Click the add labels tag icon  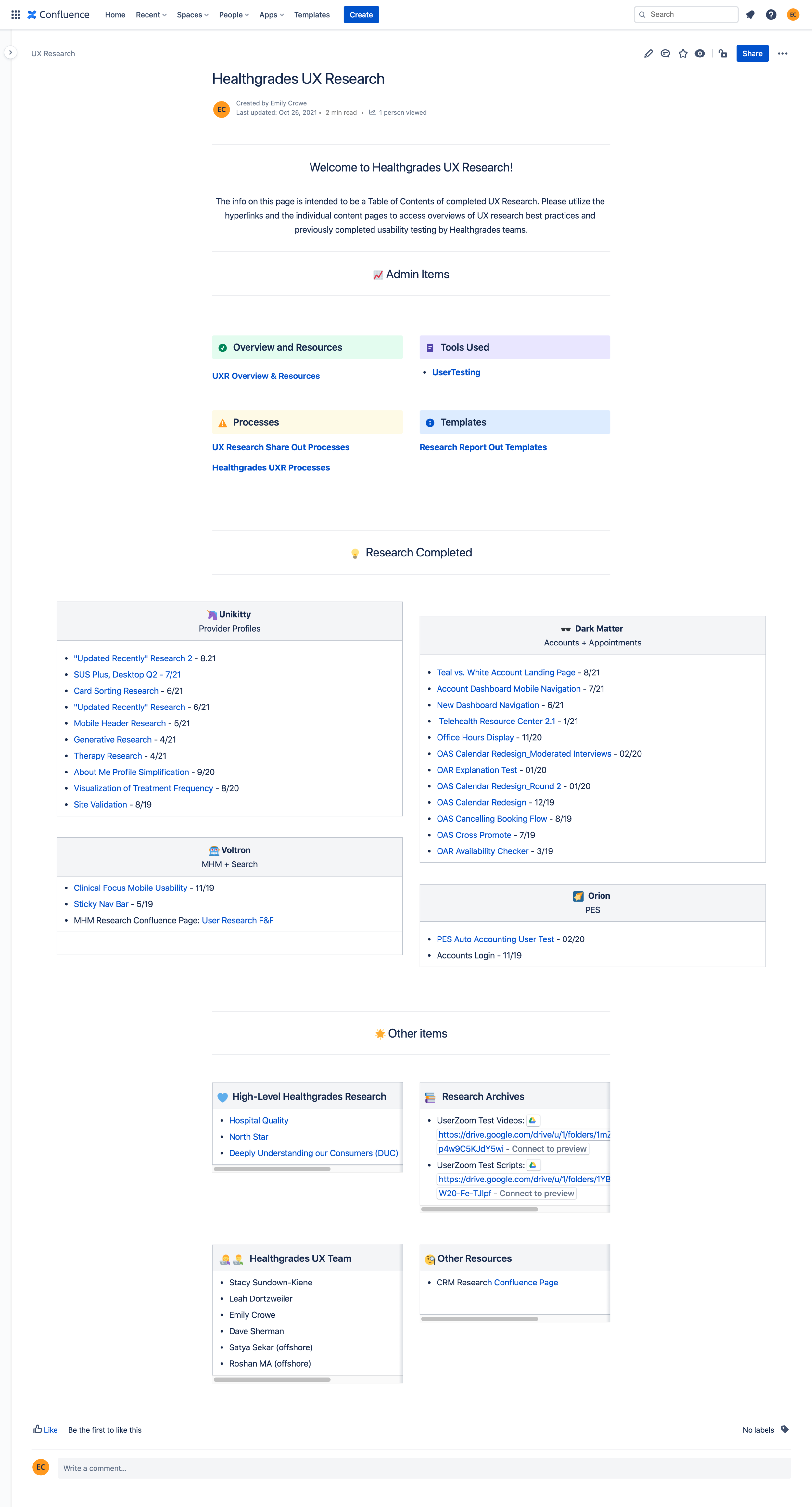click(x=785, y=1429)
